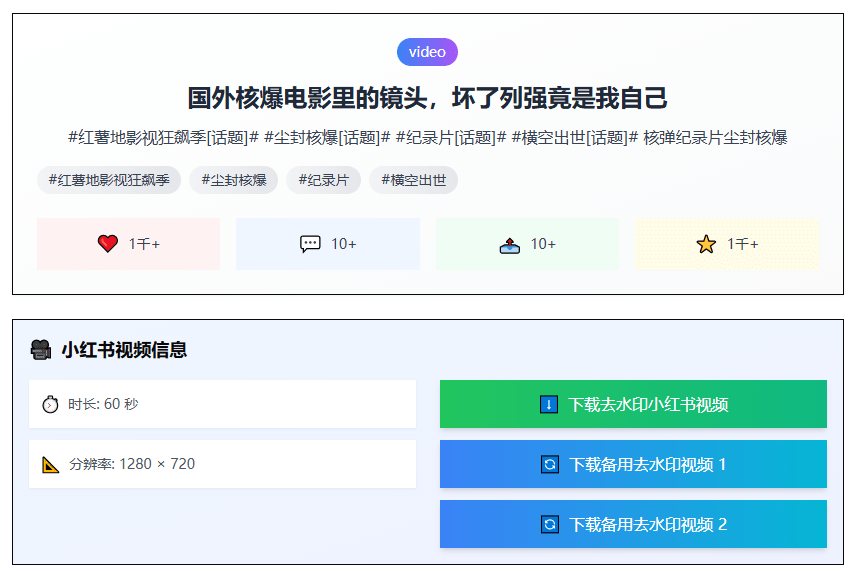This screenshot has height=571, width=857.
Task: Select the #红薯地影视狂飙季 tag chip
Action: coord(109,180)
